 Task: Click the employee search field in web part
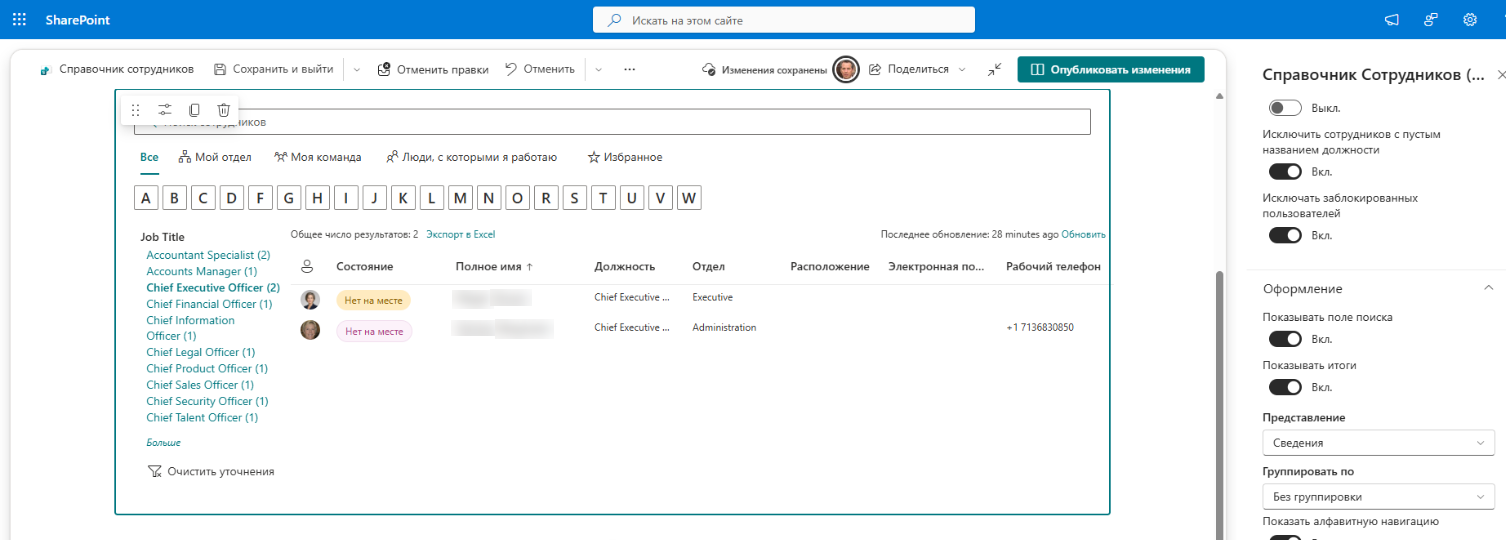(x=612, y=122)
